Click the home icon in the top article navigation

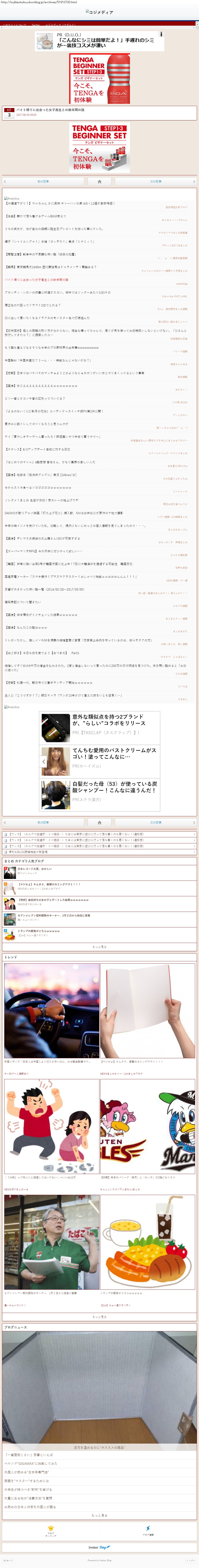tap(100, 181)
